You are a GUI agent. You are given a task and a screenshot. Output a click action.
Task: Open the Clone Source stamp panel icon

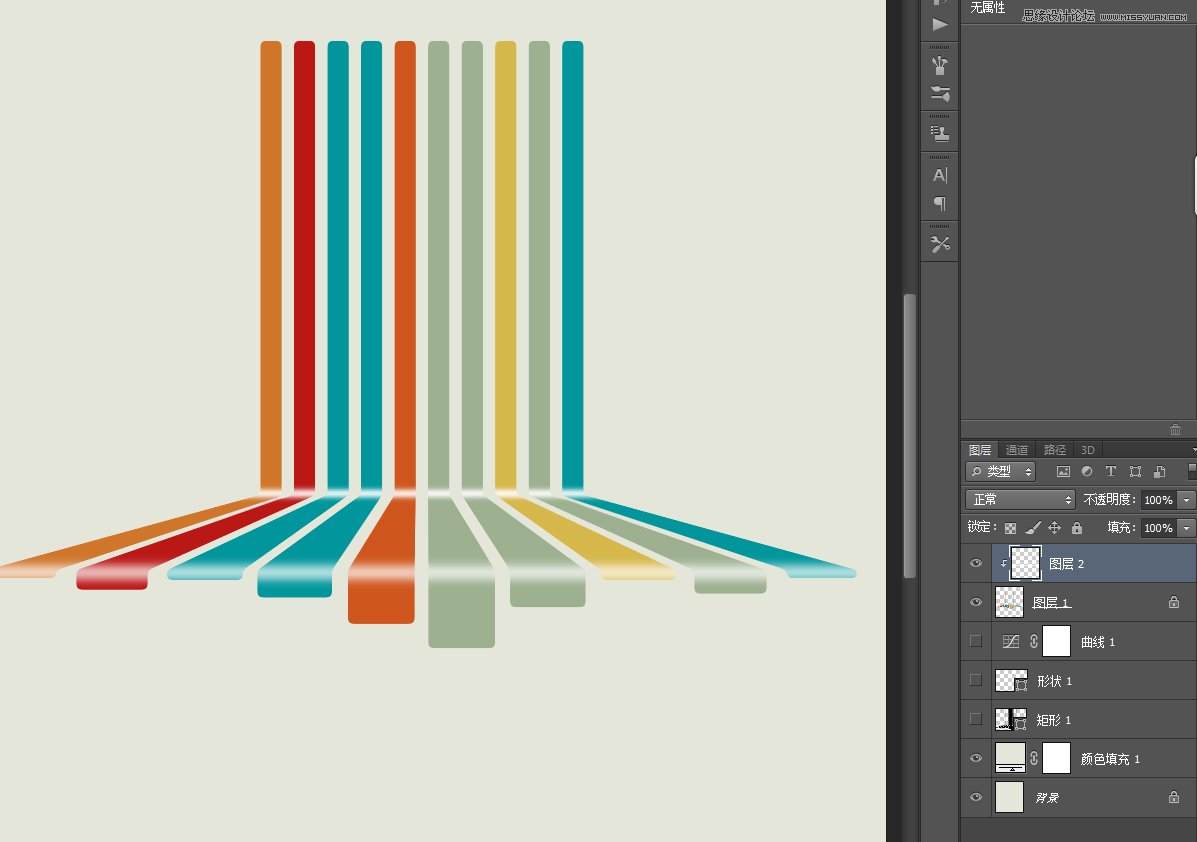(x=940, y=132)
